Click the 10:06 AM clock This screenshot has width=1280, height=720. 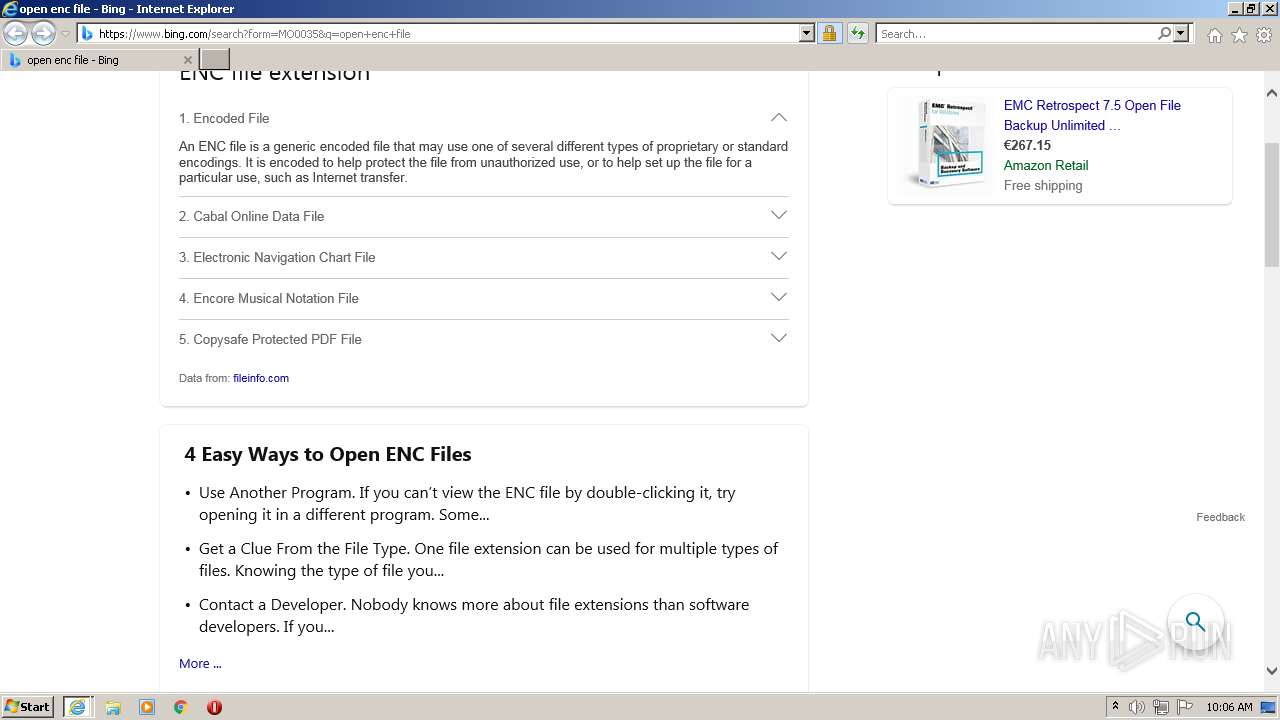[x=1229, y=707]
